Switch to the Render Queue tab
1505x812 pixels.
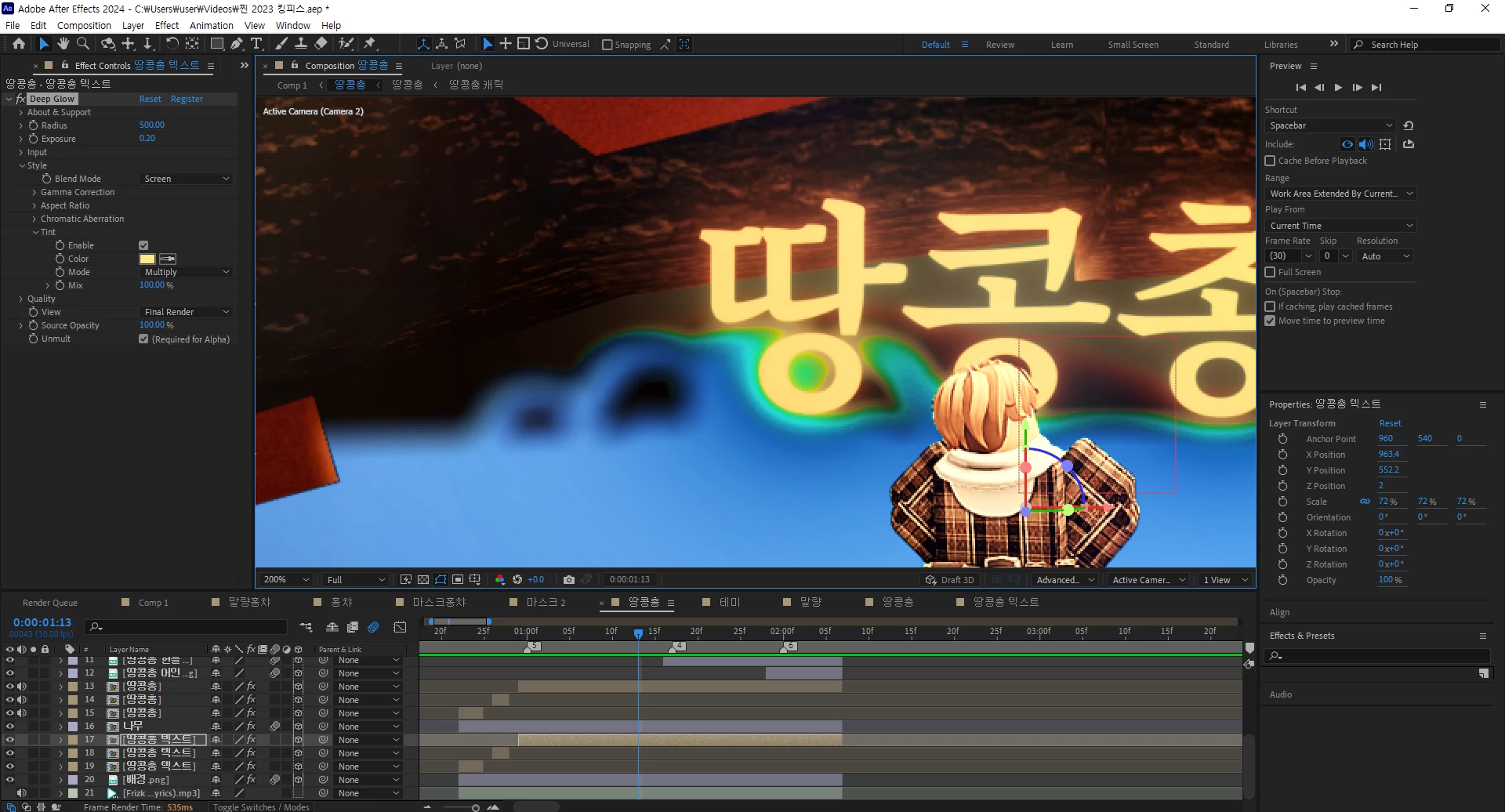point(50,603)
